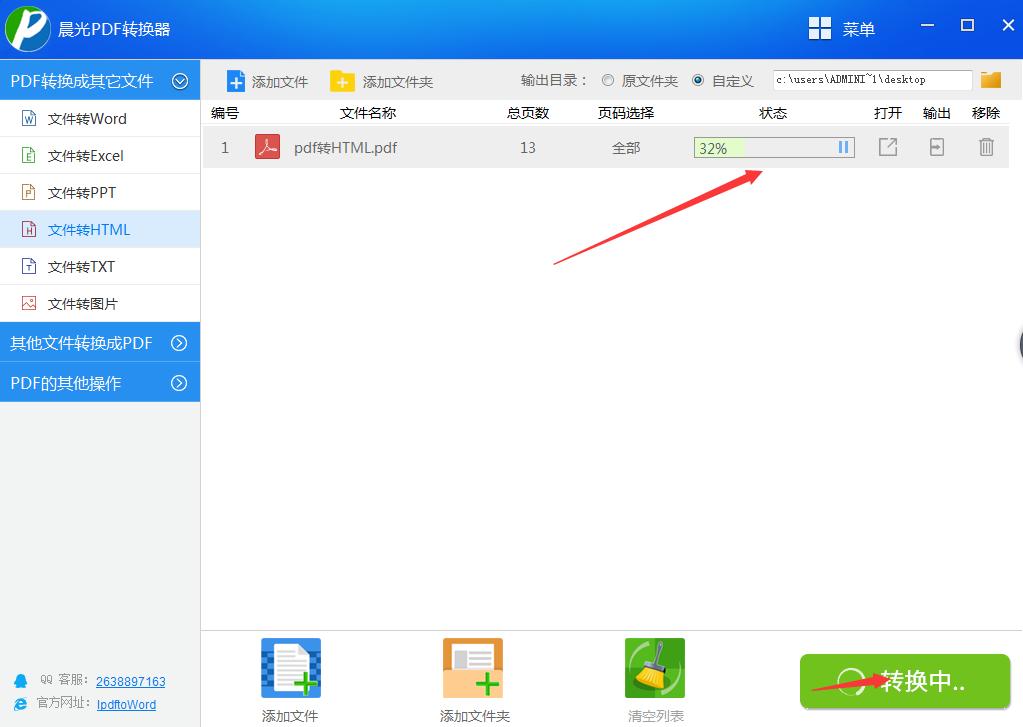
Task: Delete pdf转HTML.pdf using the trash icon
Action: click(x=986, y=147)
